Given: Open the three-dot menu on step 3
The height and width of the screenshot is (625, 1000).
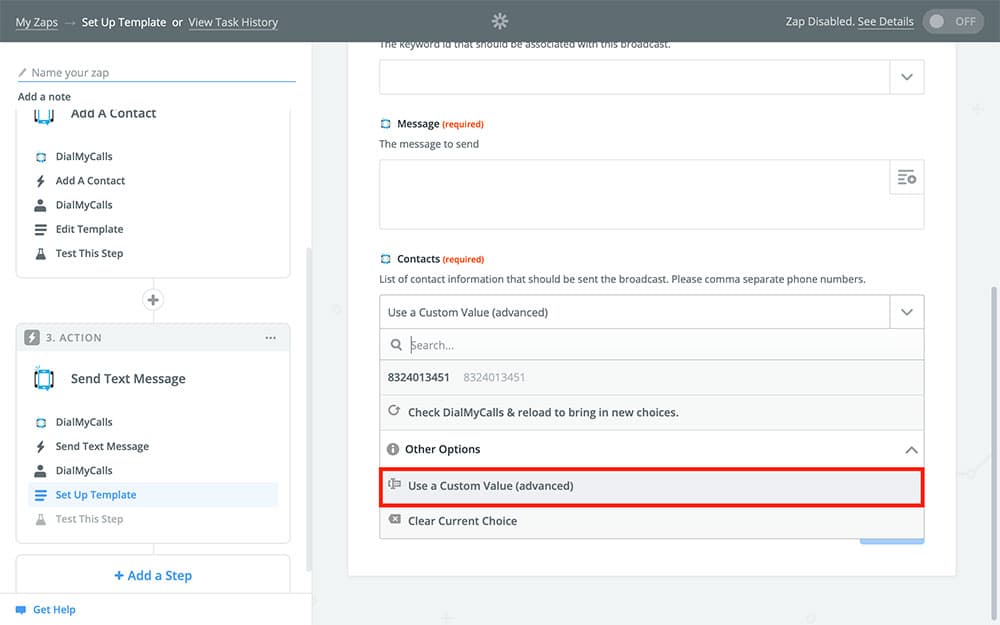Looking at the screenshot, I should [x=270, y=338].
